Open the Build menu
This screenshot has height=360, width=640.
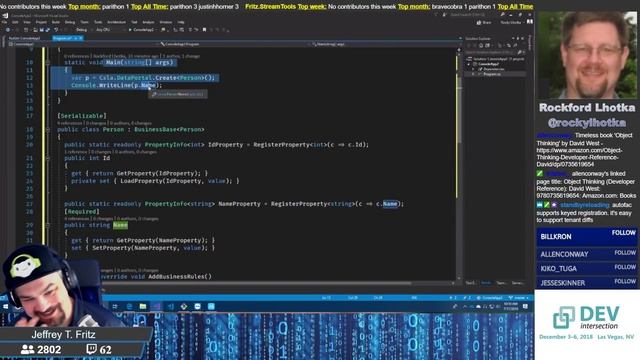pos(56,22)
